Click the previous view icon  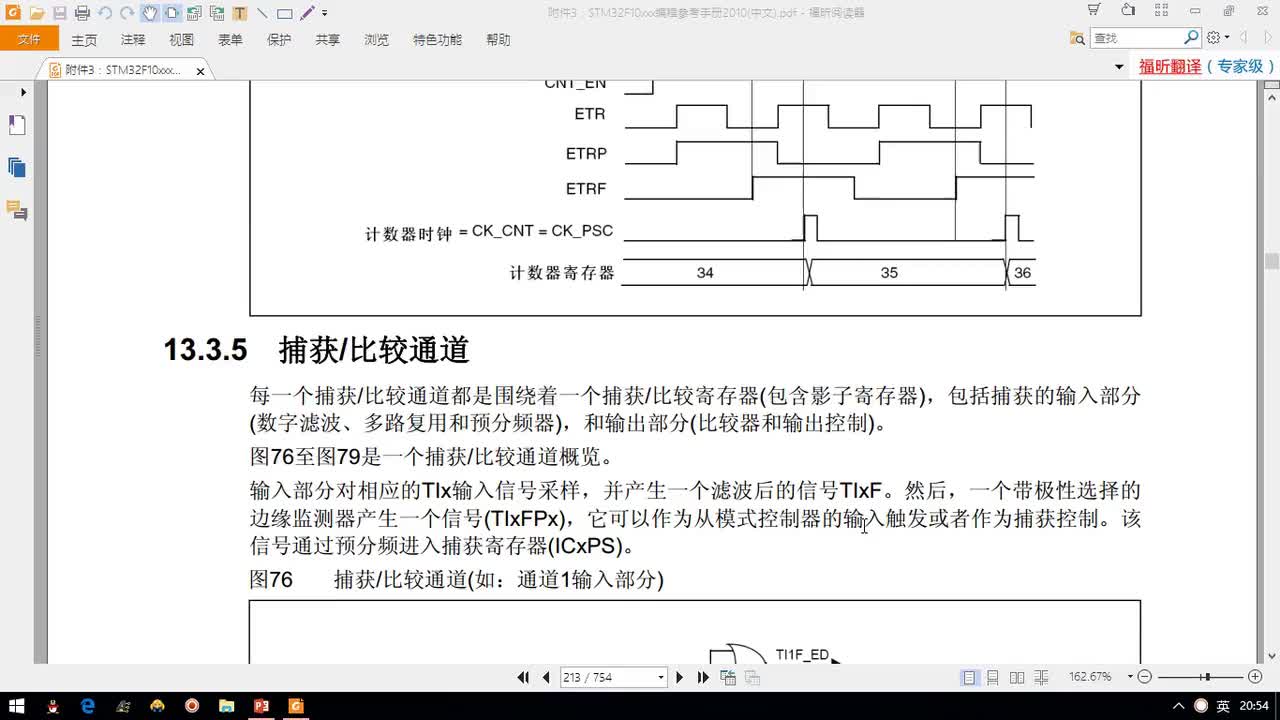728,677
